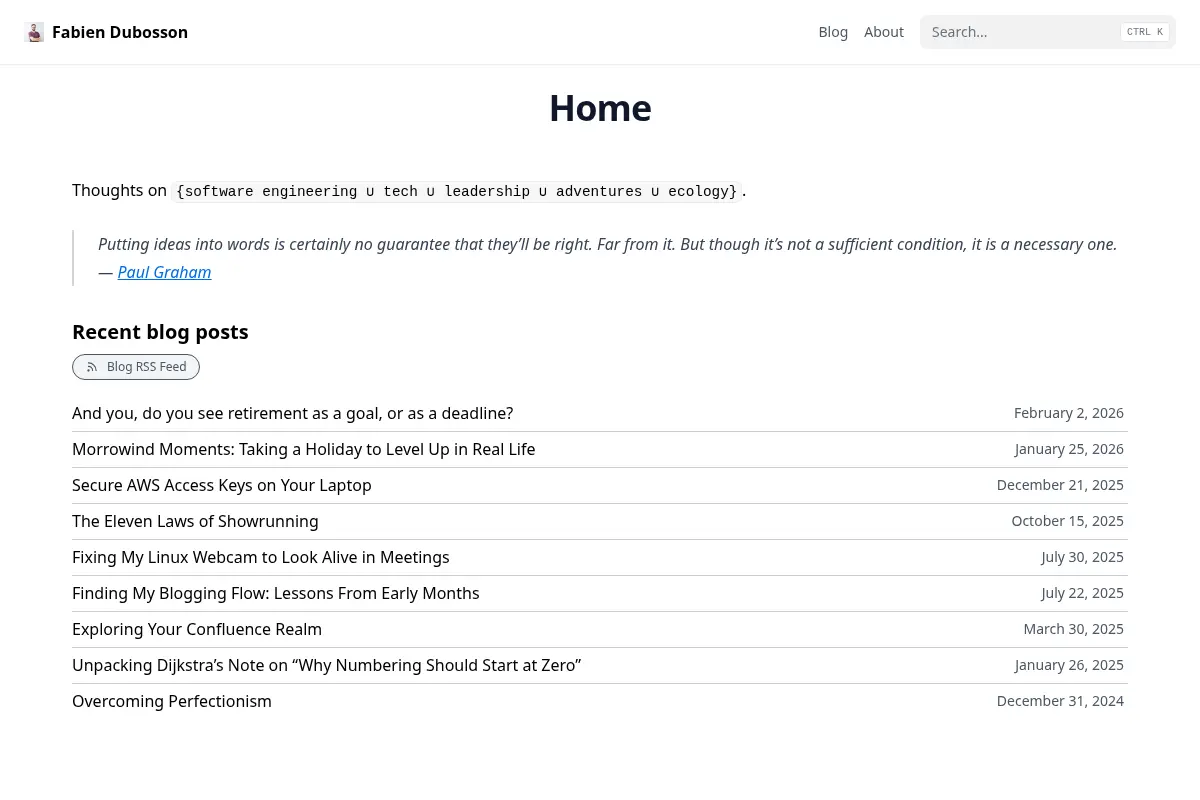Click the RSS feed icon
Screen dimensions: 1200x800
coord(92,367)
